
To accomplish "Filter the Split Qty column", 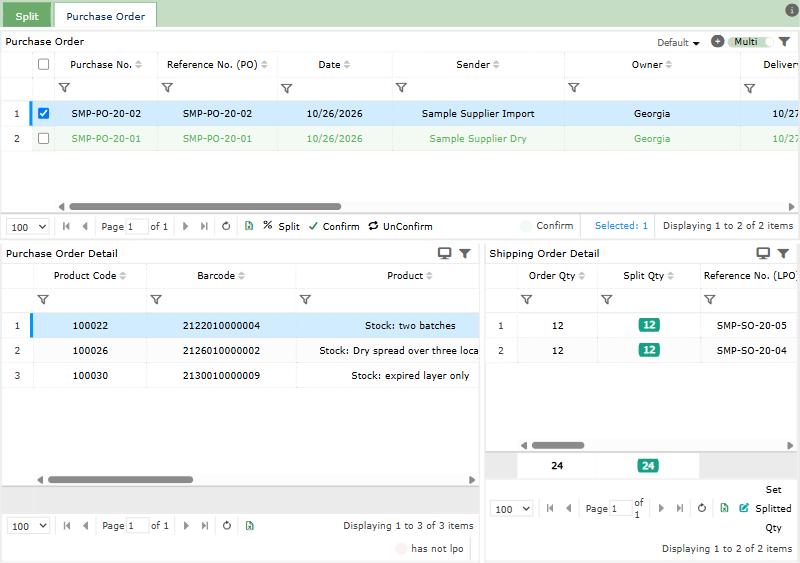I will (x=607, y=300).
